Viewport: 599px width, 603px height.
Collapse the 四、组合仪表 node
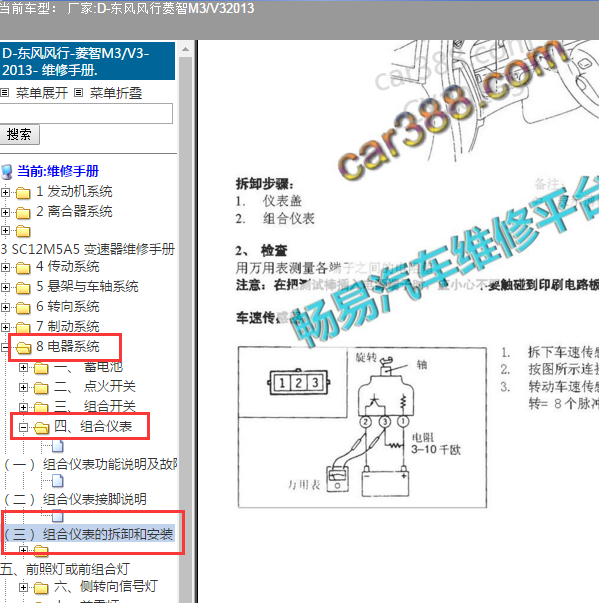point(23,427)
